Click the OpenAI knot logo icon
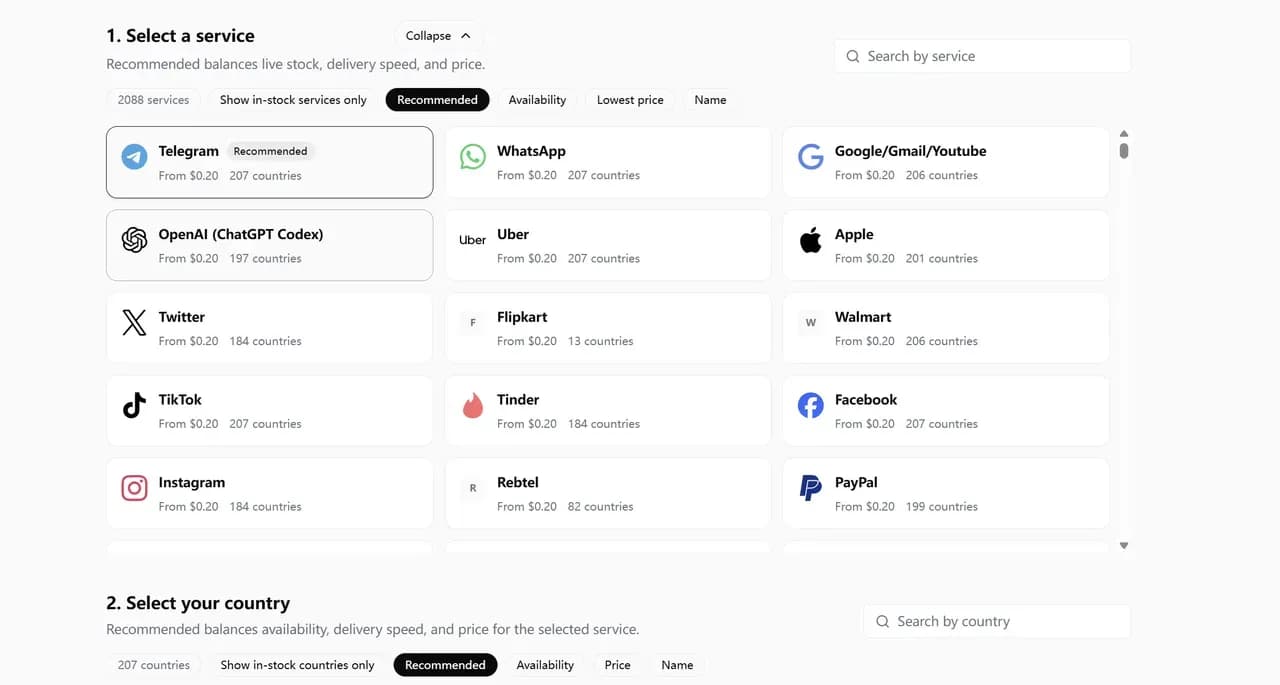The height and width of the screenshot is (685, 1280). pos(134,239)
